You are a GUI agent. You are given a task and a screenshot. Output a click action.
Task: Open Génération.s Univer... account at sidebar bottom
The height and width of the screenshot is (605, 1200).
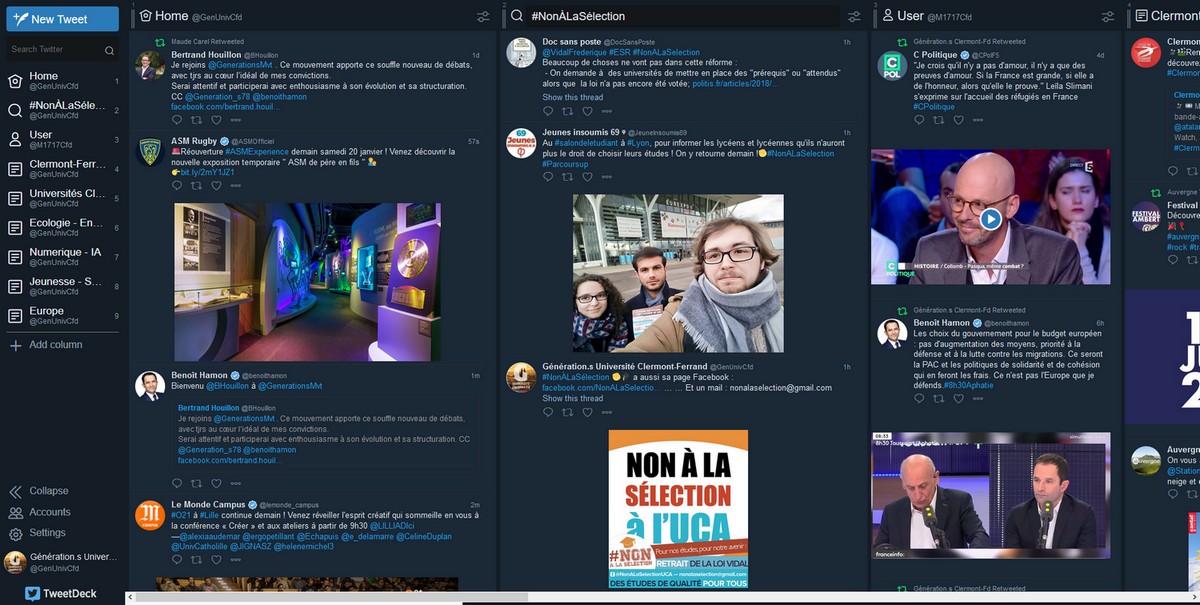click(x=62, y=561)
